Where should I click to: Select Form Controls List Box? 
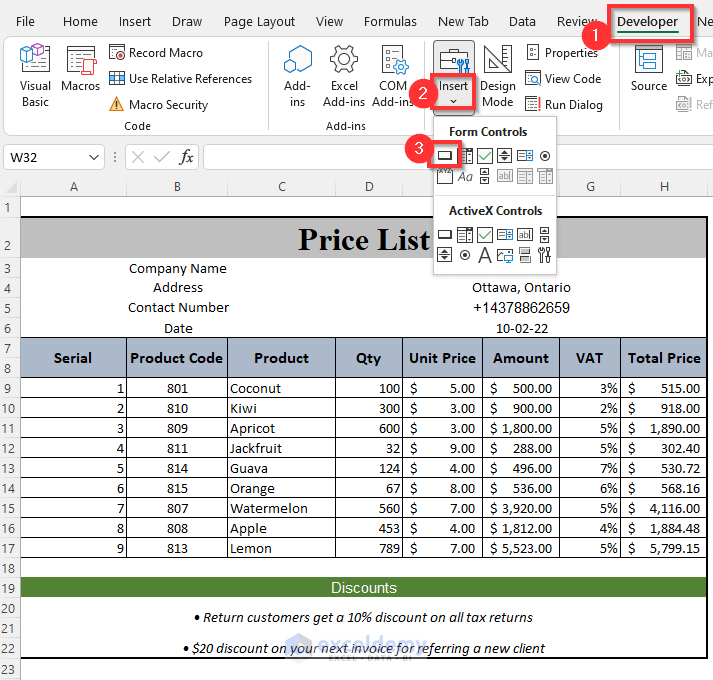point(525,156)
